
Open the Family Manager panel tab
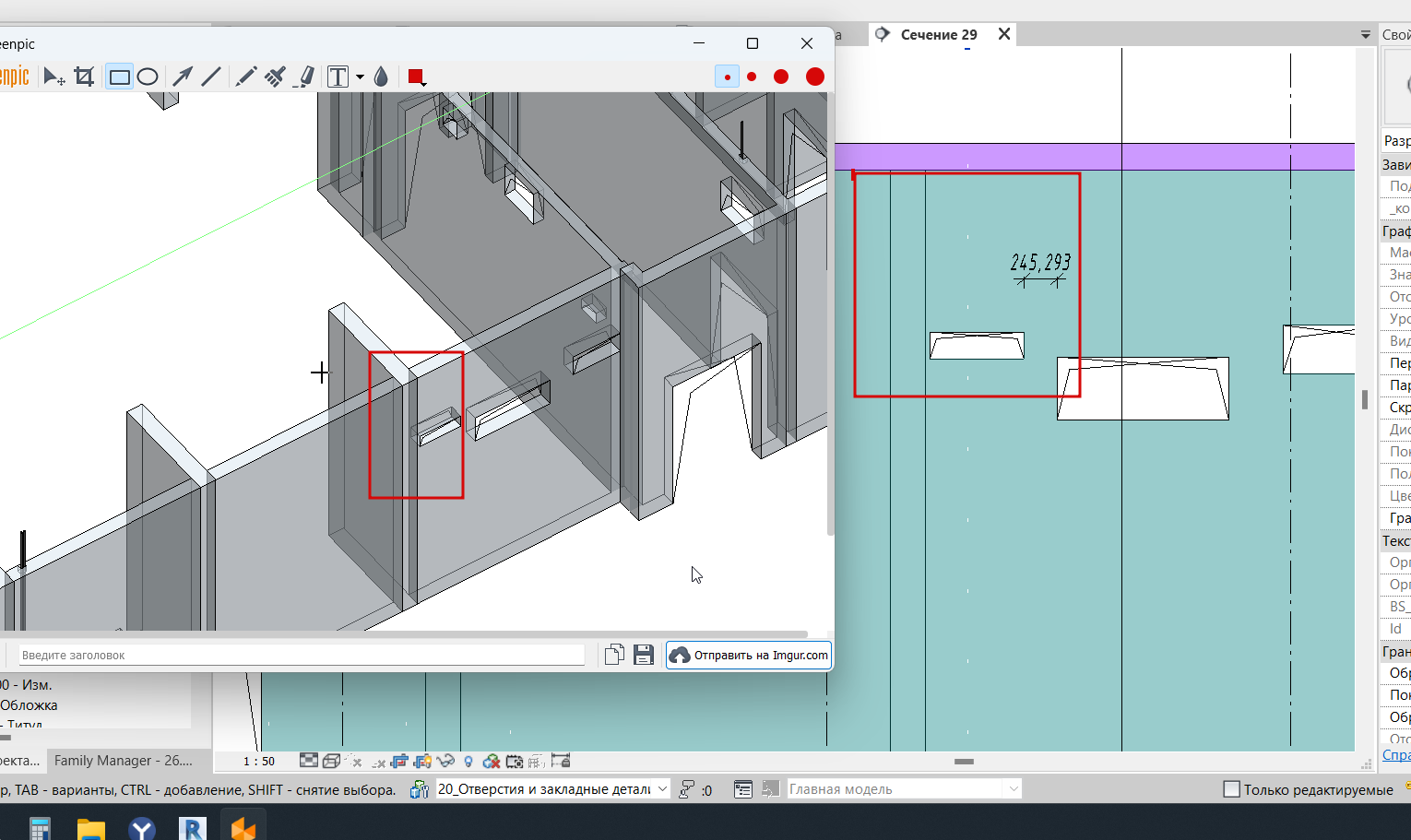pos(123,761)
